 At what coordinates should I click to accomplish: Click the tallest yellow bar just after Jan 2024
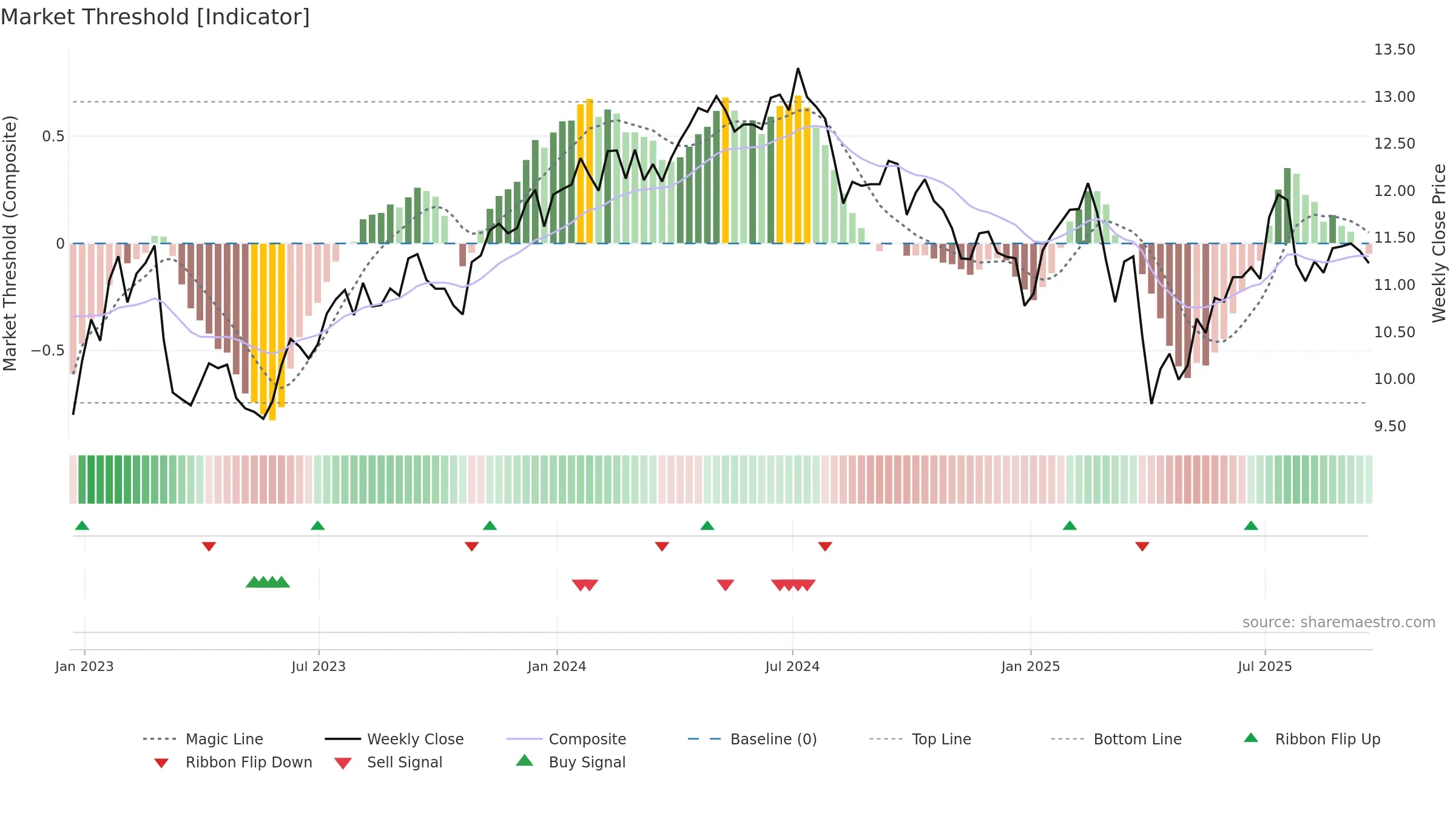(x=589, y=171)
